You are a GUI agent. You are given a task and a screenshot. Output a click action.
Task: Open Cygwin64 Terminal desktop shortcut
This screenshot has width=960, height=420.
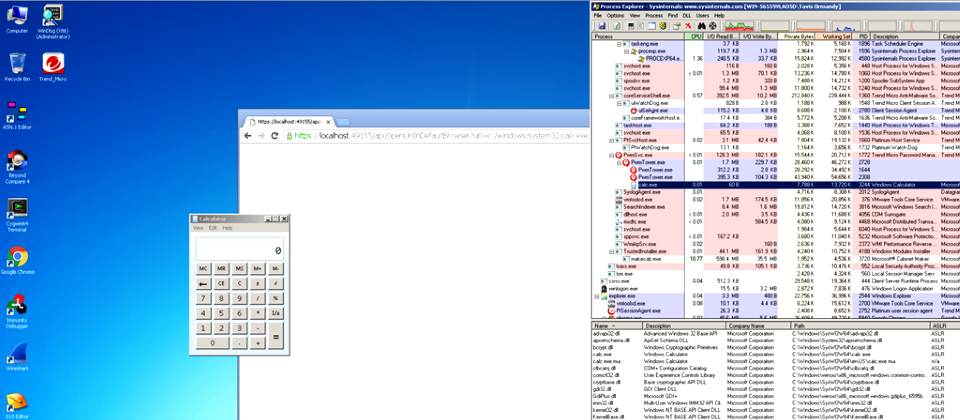click(x=17, y=209)
